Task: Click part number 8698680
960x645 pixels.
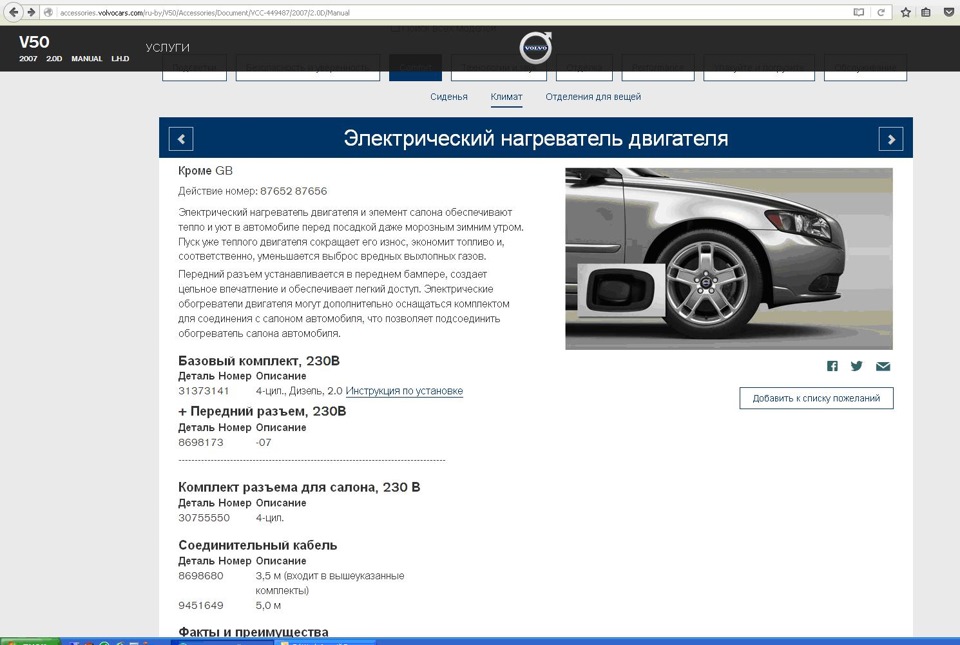Action: (x=201, y=576)
